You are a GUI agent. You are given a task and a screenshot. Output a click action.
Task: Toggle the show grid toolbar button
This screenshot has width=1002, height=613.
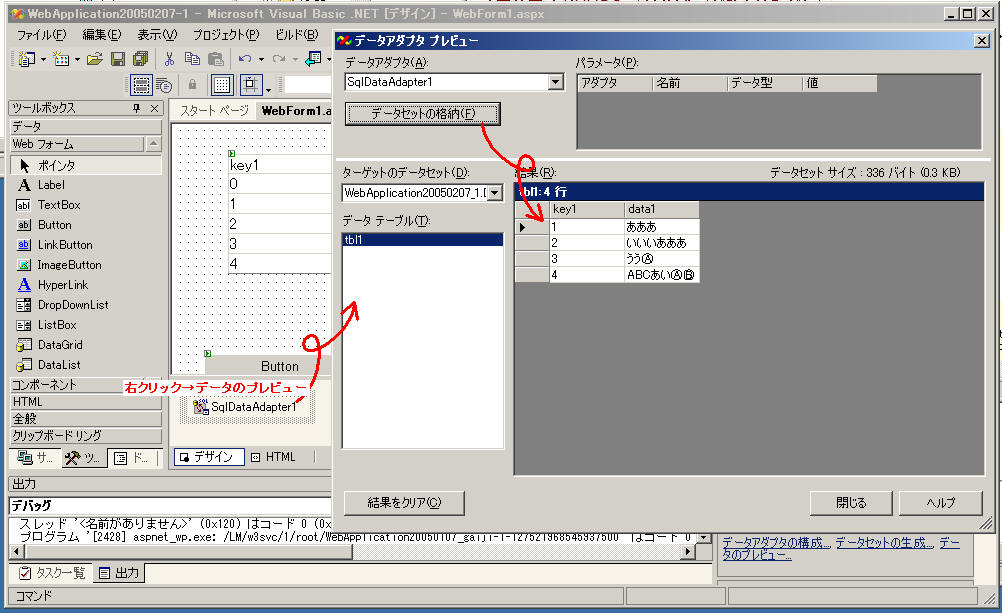point(222,85)
